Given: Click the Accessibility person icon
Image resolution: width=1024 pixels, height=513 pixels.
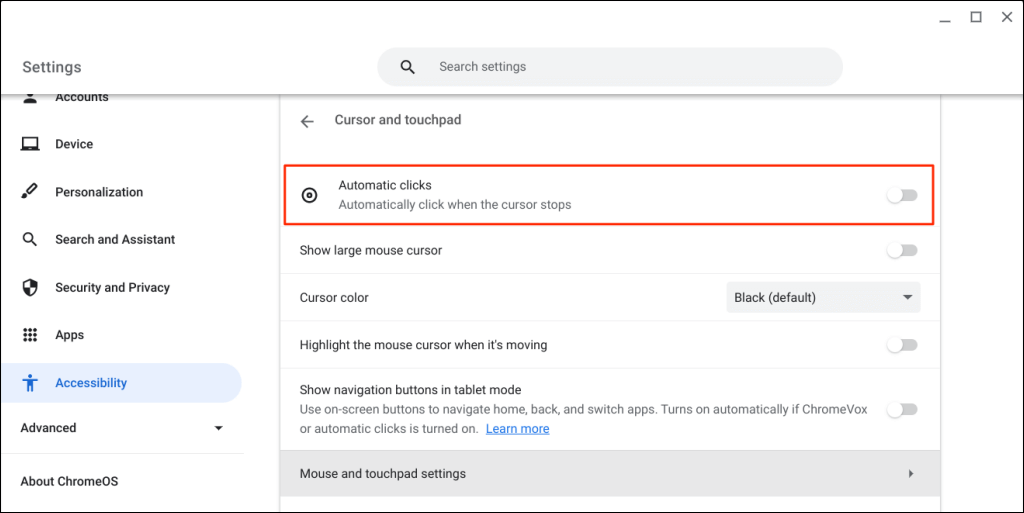Looking at the screenshot, I should 30,383.
